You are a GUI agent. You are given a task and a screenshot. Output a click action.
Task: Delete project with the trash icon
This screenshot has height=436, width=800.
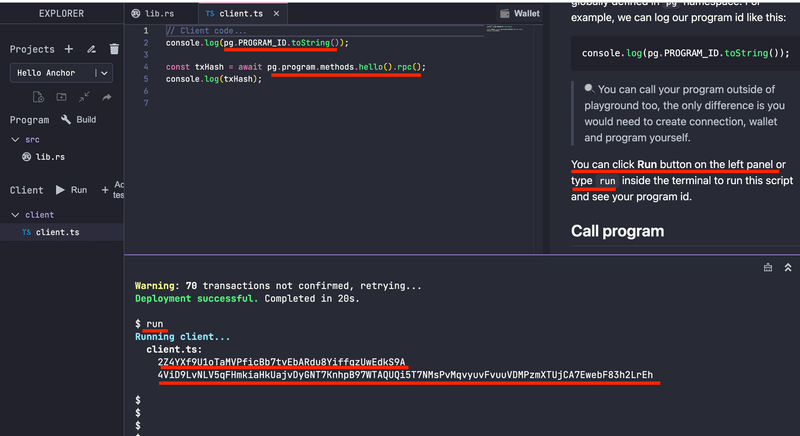(114, 48)
